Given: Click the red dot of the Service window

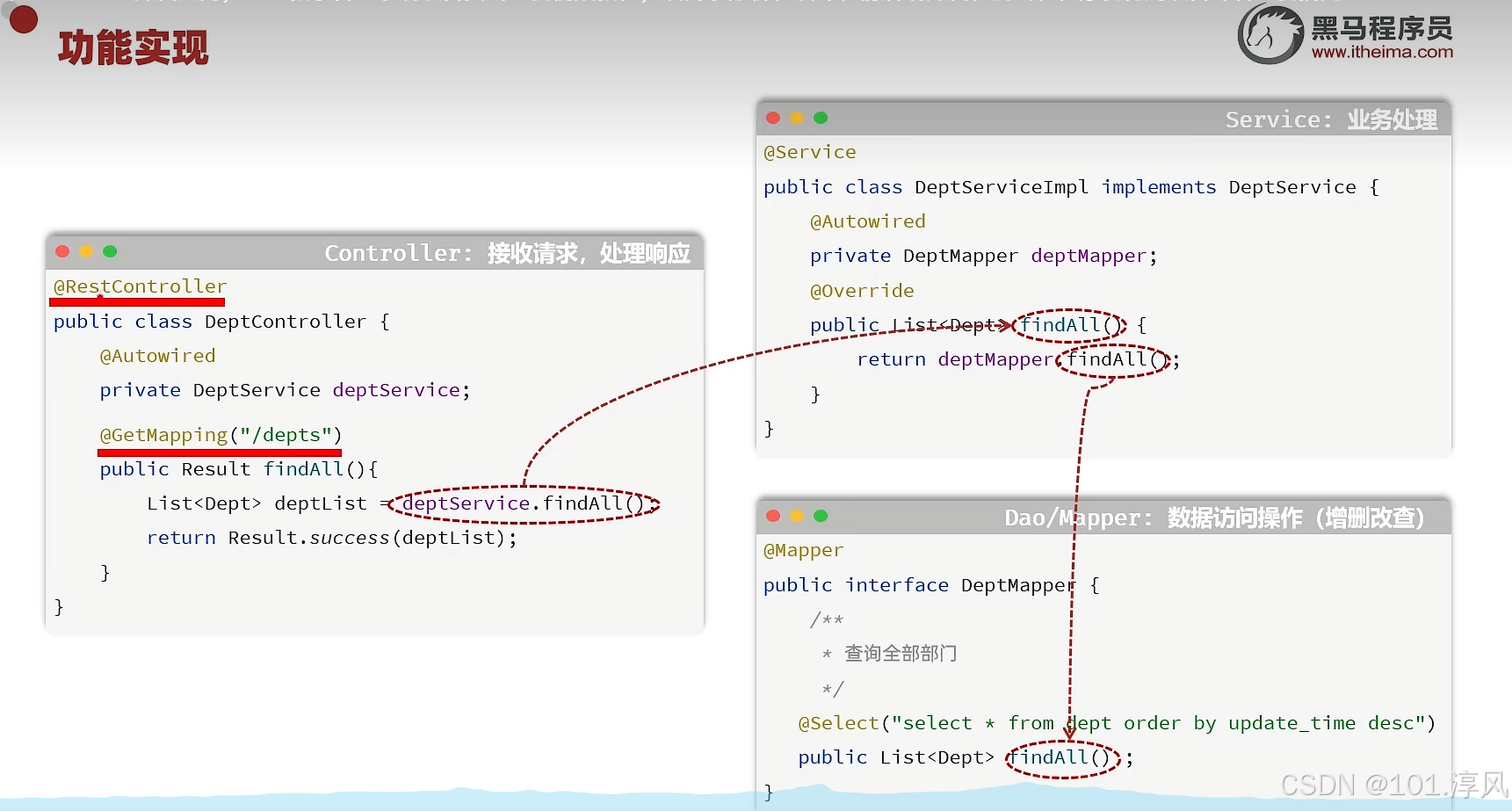Looking at the screenshot, I should (773, 118).
